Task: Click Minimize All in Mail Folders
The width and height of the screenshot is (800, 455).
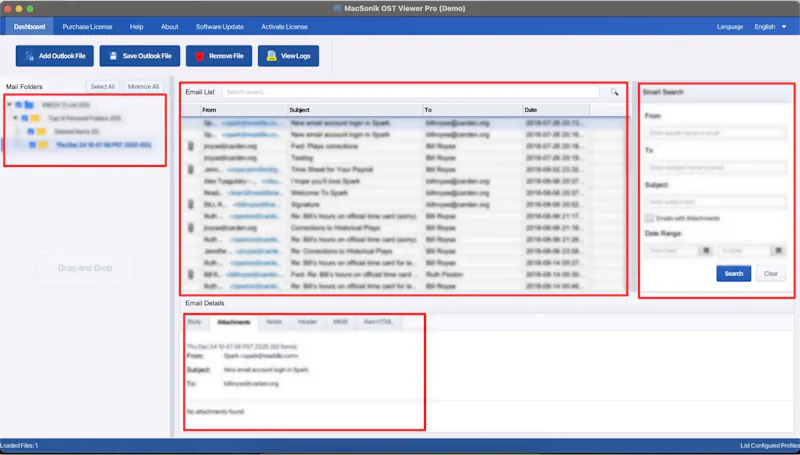Action: point(143,87)
